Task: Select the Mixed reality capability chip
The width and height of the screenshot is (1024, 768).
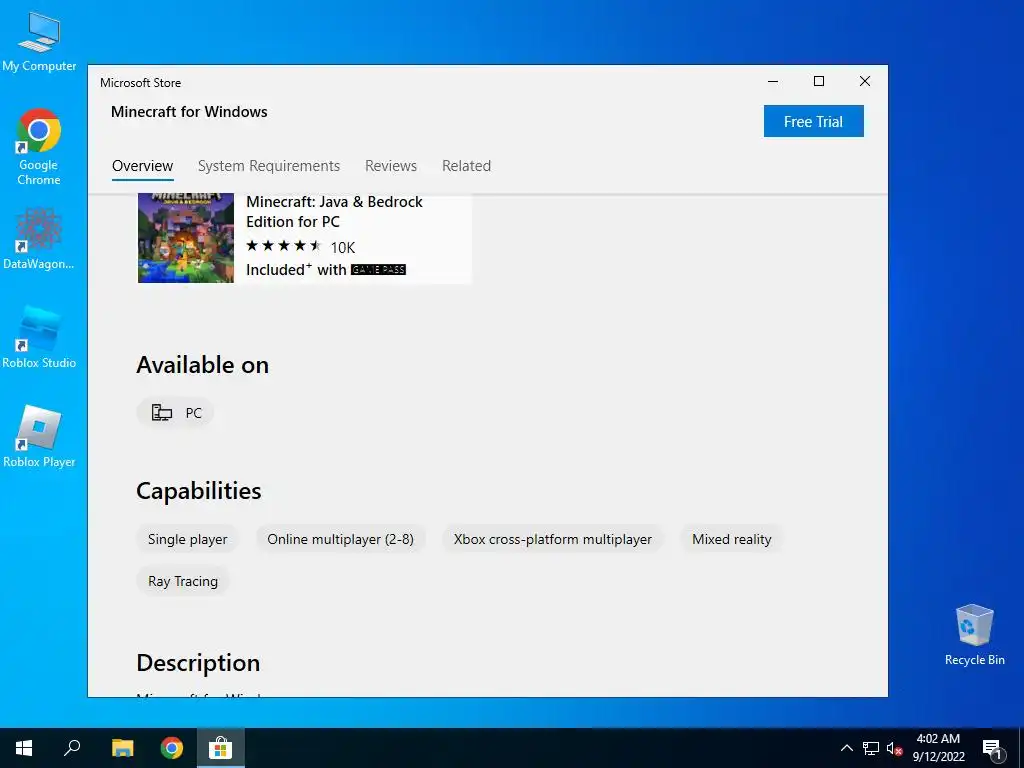Action: [x=731, y=539]
